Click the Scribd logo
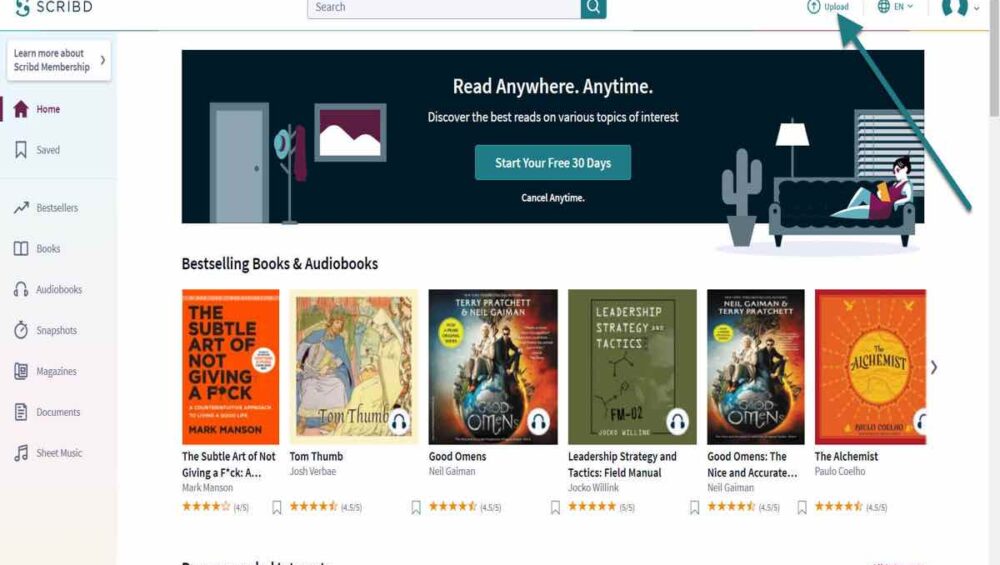 [54, 7]
